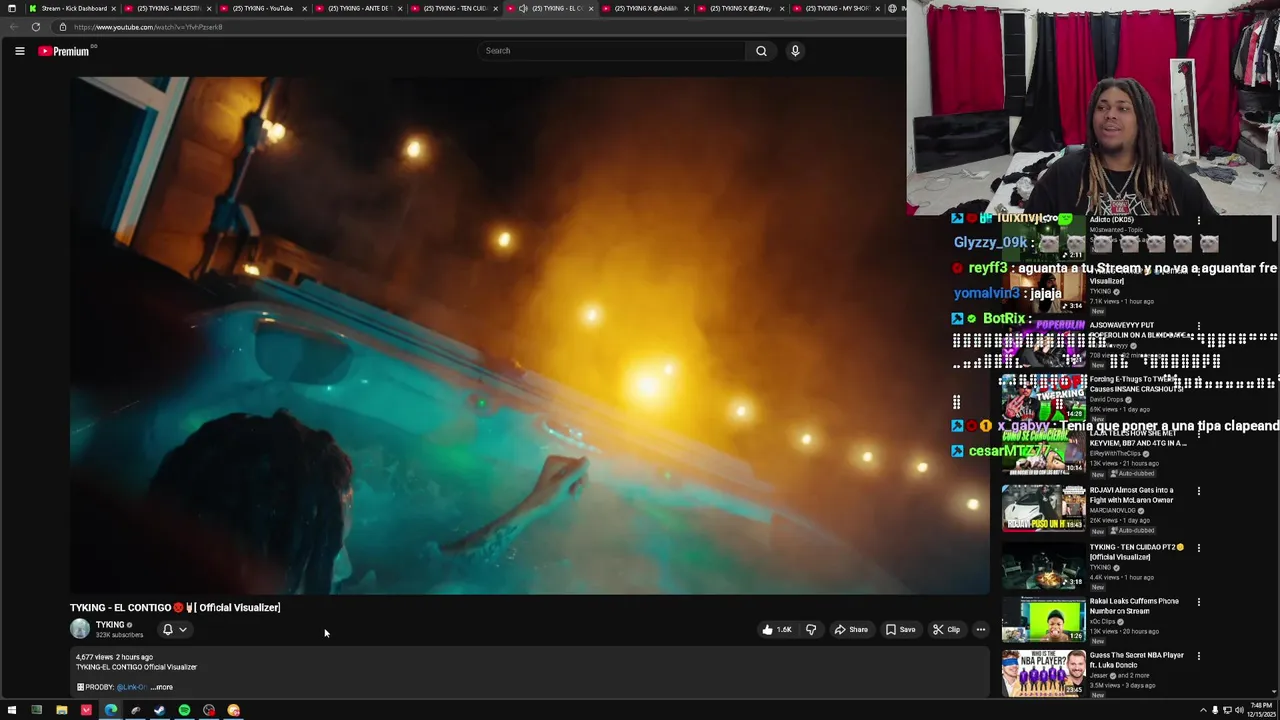Open Adicto (DK05) suggested video thumbnail

click(1043, 237)
